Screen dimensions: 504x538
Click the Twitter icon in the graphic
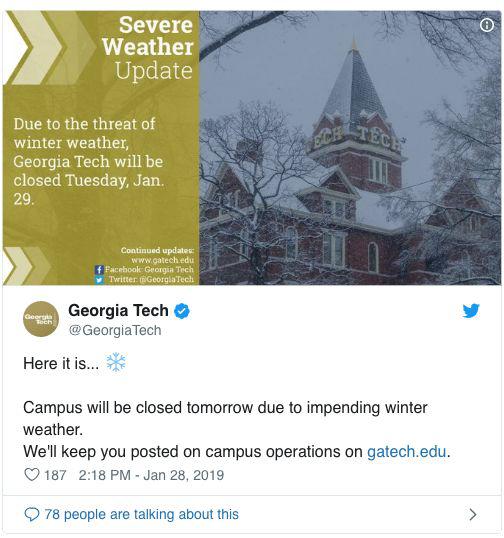[99, 280]
